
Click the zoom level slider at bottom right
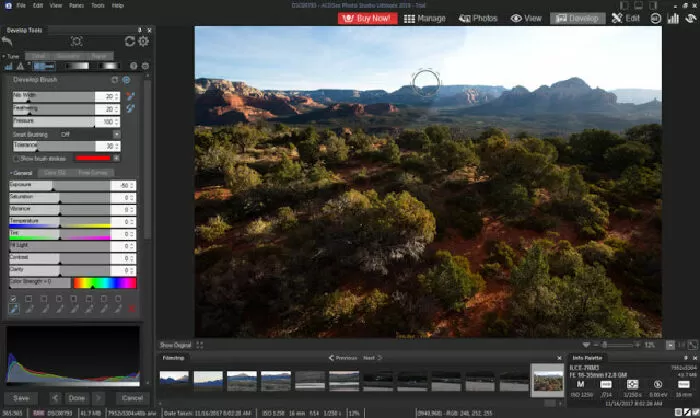tap(618, 345)
